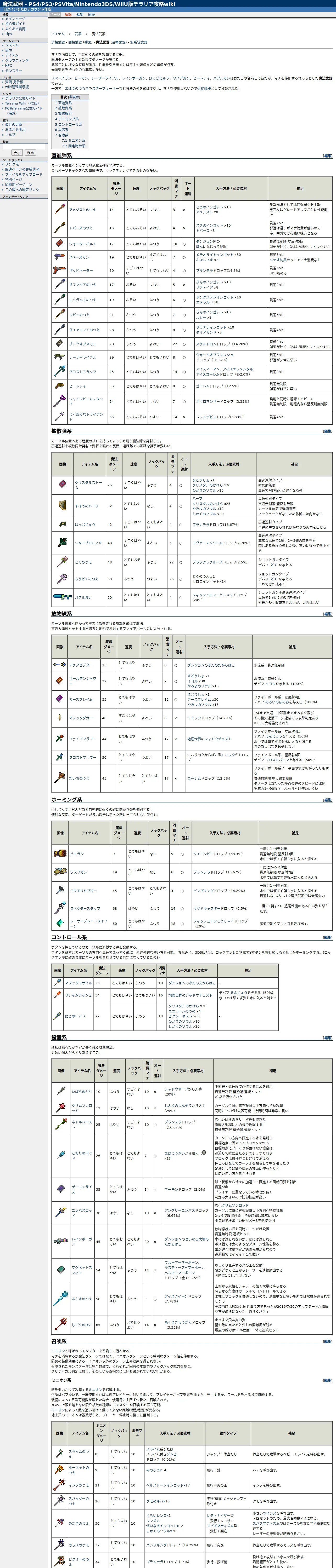Jump to contents entry 7.2 固定砲台系
The width and height of the screenshot is (336, 1568).
(73, 146)
